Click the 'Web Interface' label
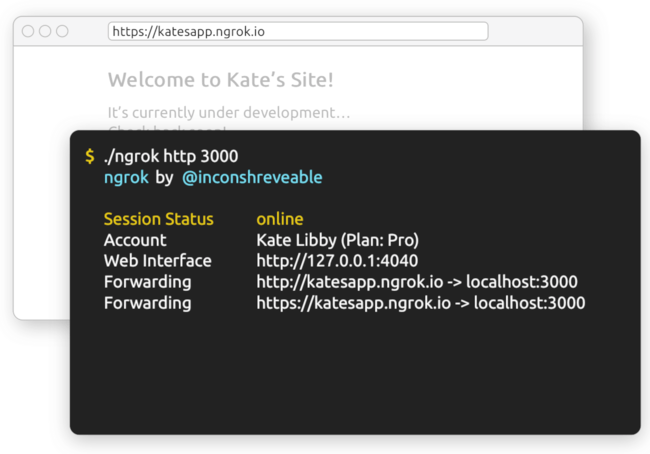Viewport: 650px width, 454px height. pyautogui.click(x=157, y=261)
